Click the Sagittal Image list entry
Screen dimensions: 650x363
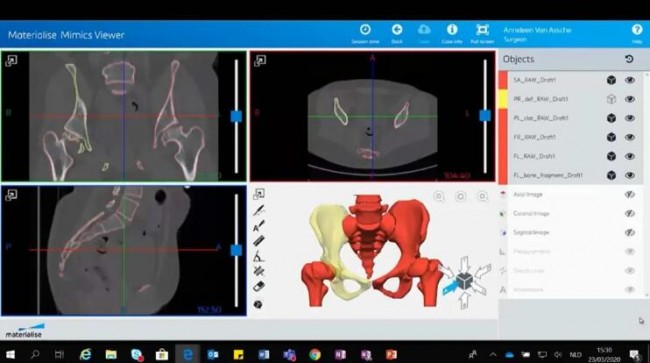pos(531,232)
